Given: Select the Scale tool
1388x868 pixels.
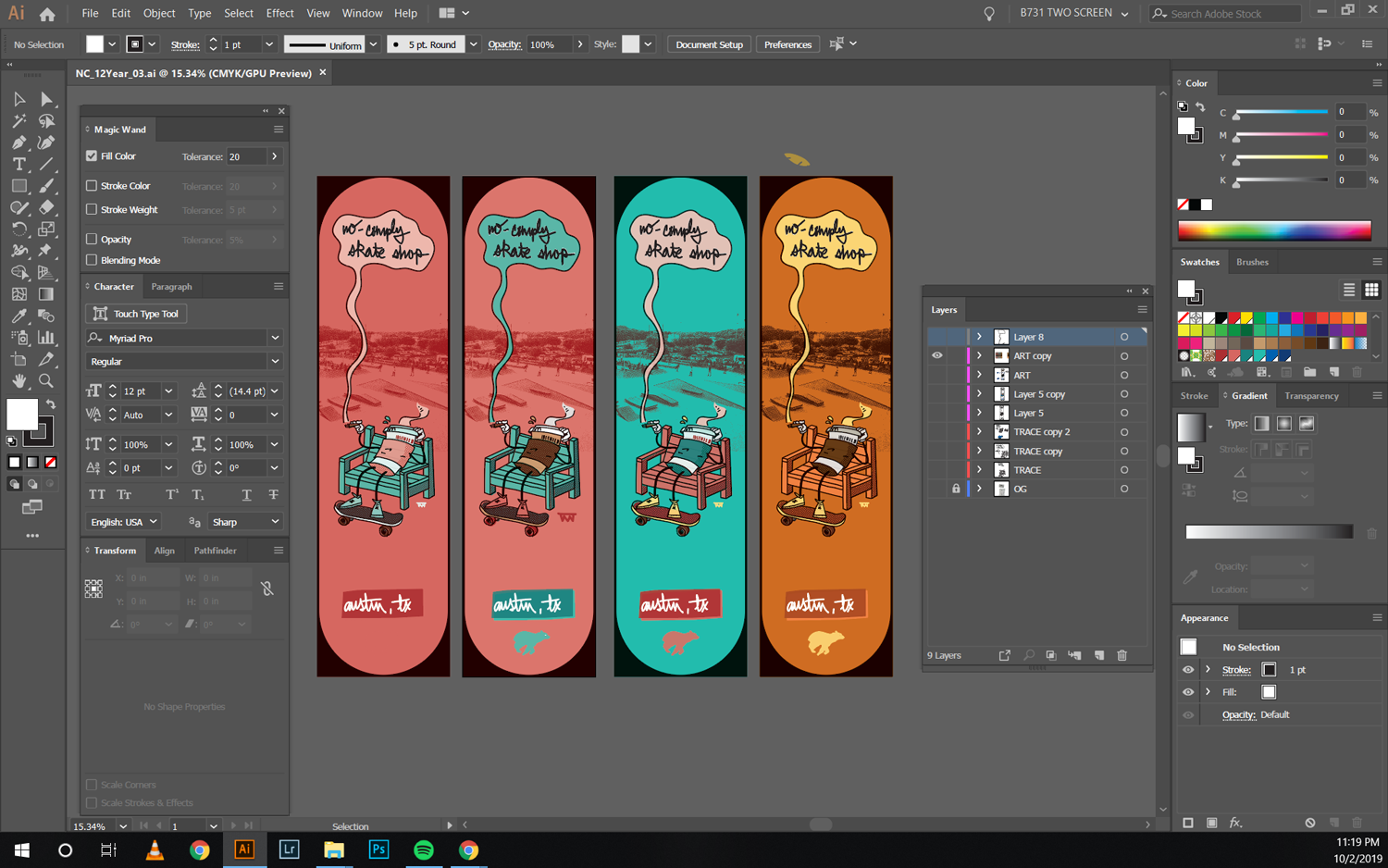Looking at the screenshot, I should click(x=46, y=229).
